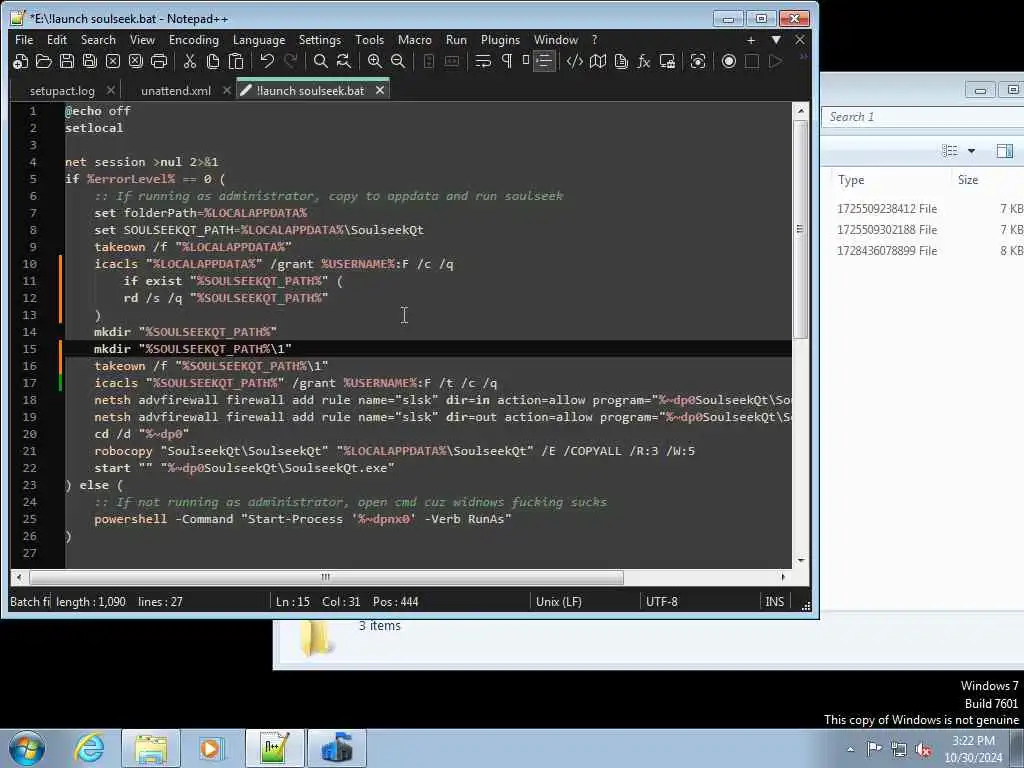Screen dimensions: 1024x768
Task: Click the Copy toolbar icon
Action: (x=213, y=61)
